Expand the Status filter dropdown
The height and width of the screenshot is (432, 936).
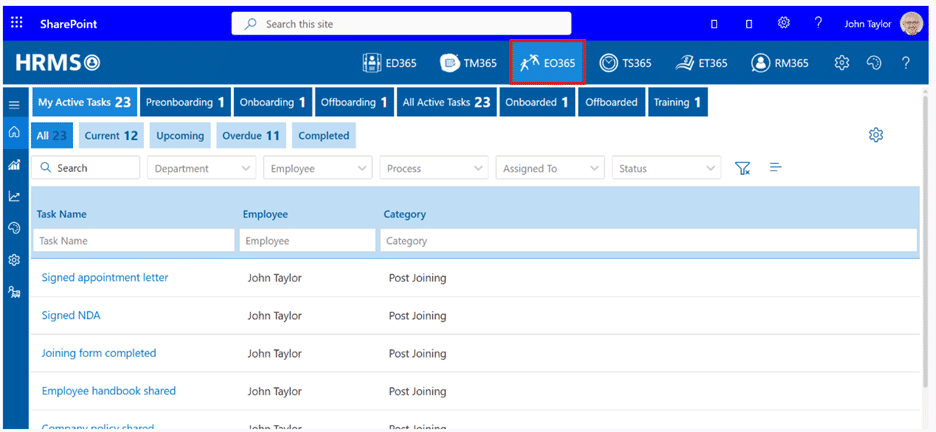[x=666, y=169]
